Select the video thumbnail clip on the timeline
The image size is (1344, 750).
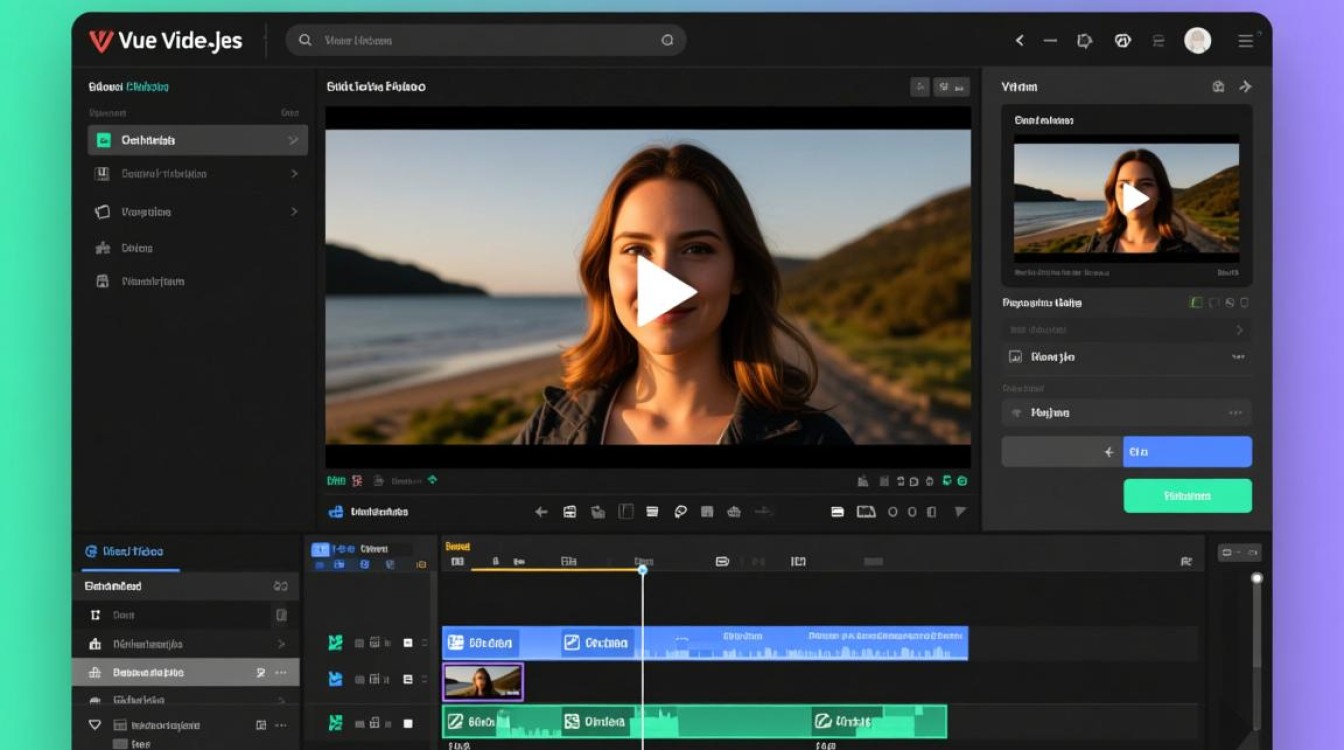[x=483, y=681]
